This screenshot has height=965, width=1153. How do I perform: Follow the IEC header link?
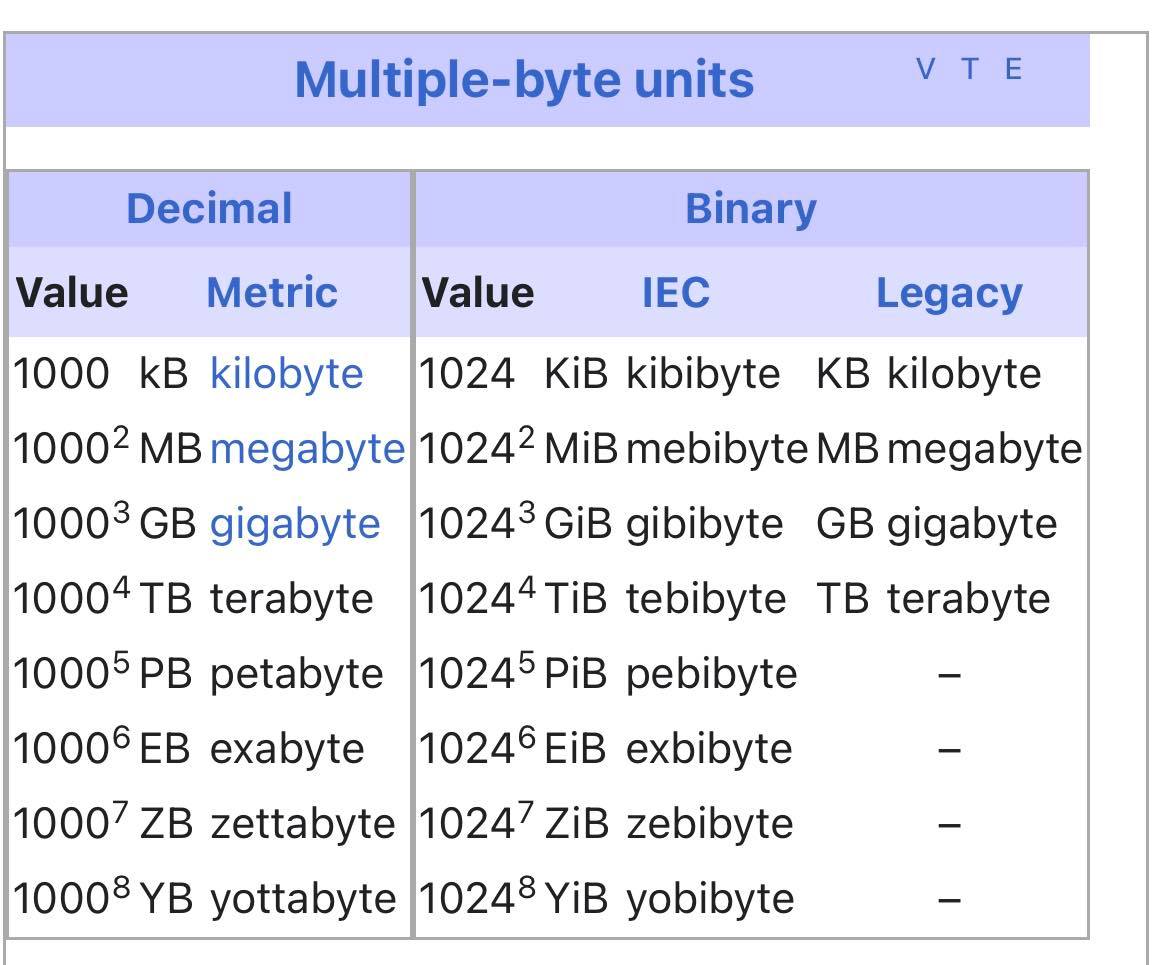pos(676,293)
